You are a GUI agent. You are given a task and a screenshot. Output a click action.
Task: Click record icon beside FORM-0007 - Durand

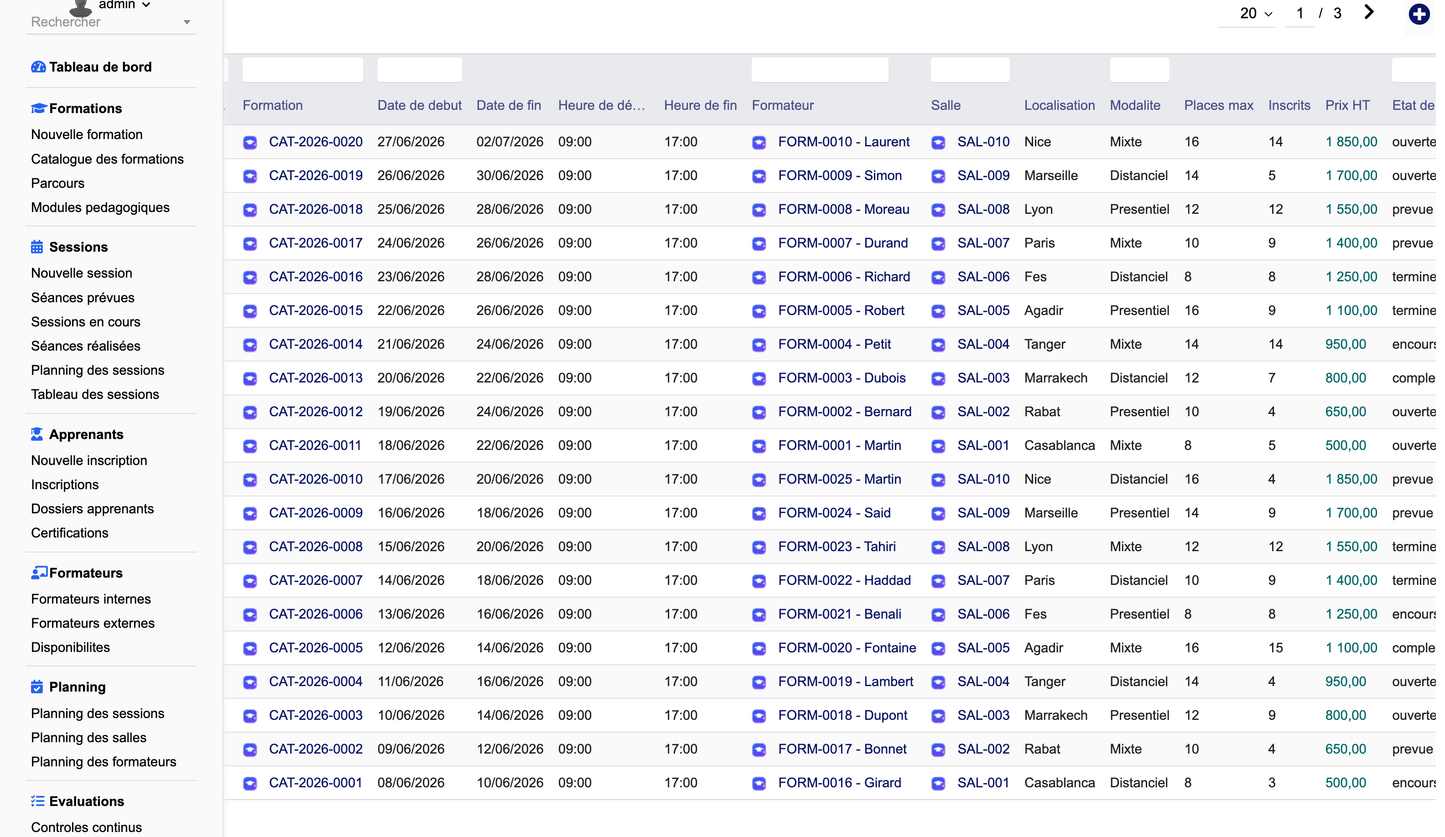[759, 244]
